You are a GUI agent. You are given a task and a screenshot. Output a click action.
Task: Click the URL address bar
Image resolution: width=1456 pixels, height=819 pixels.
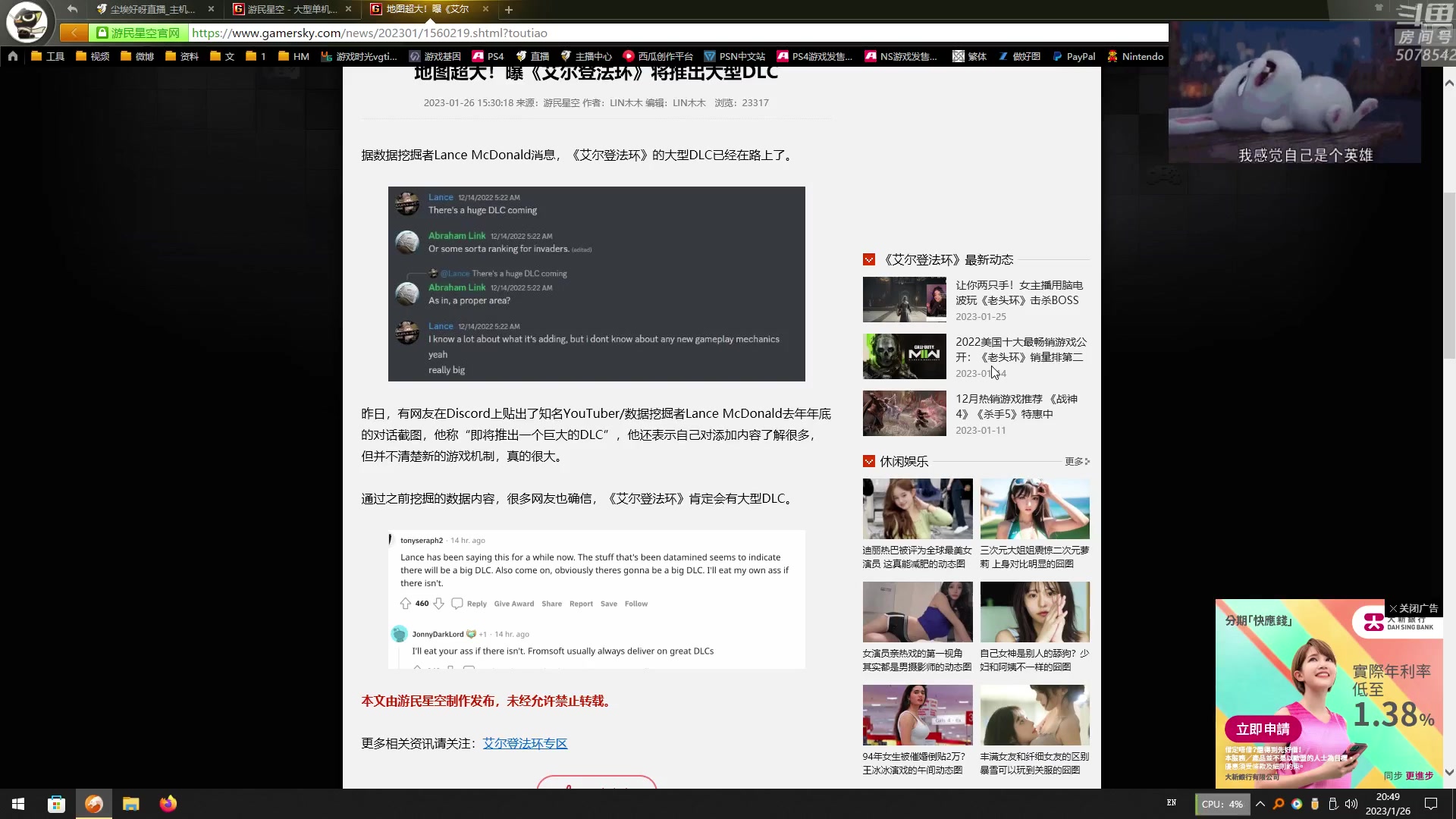[x=679, y=33]
